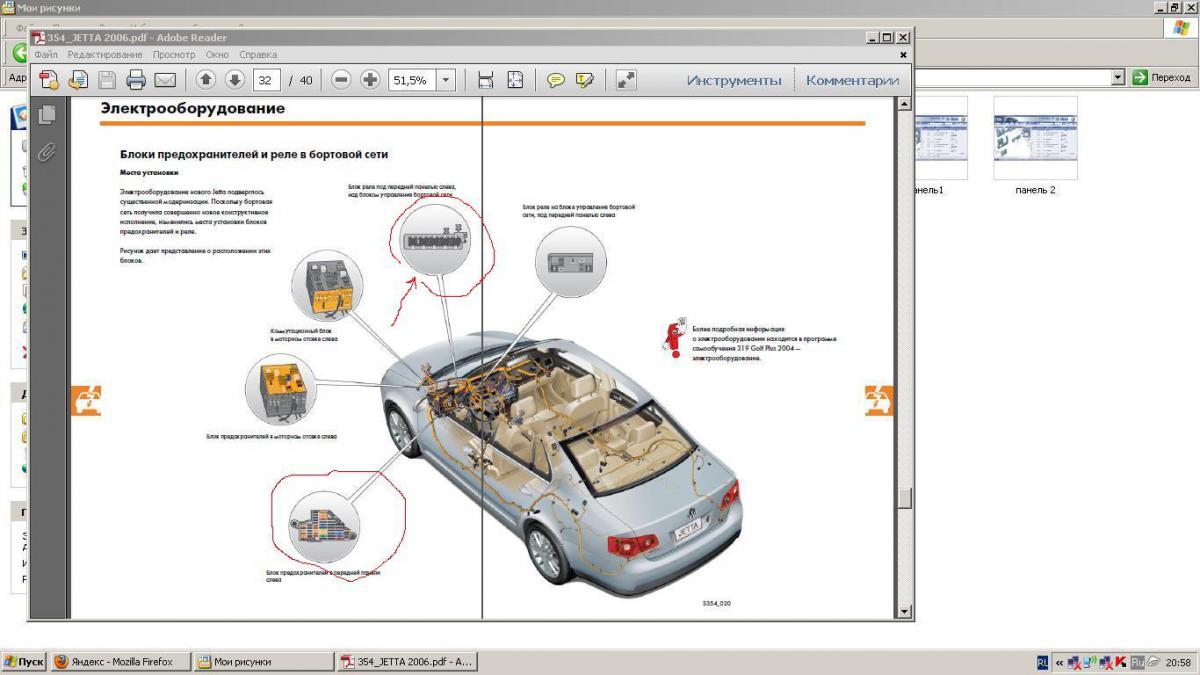
Task: Open the Просмотр menu
Action: [x=174, y=55]
